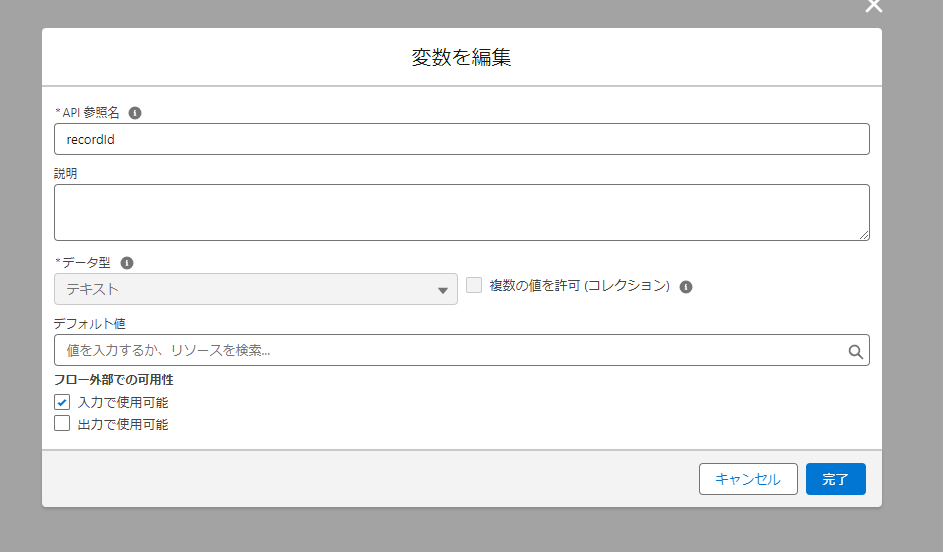
Task: Show the info tooltip for 複数の値を許可 (コレクション)
Action: pyautogui.click(x=686, y=287)
